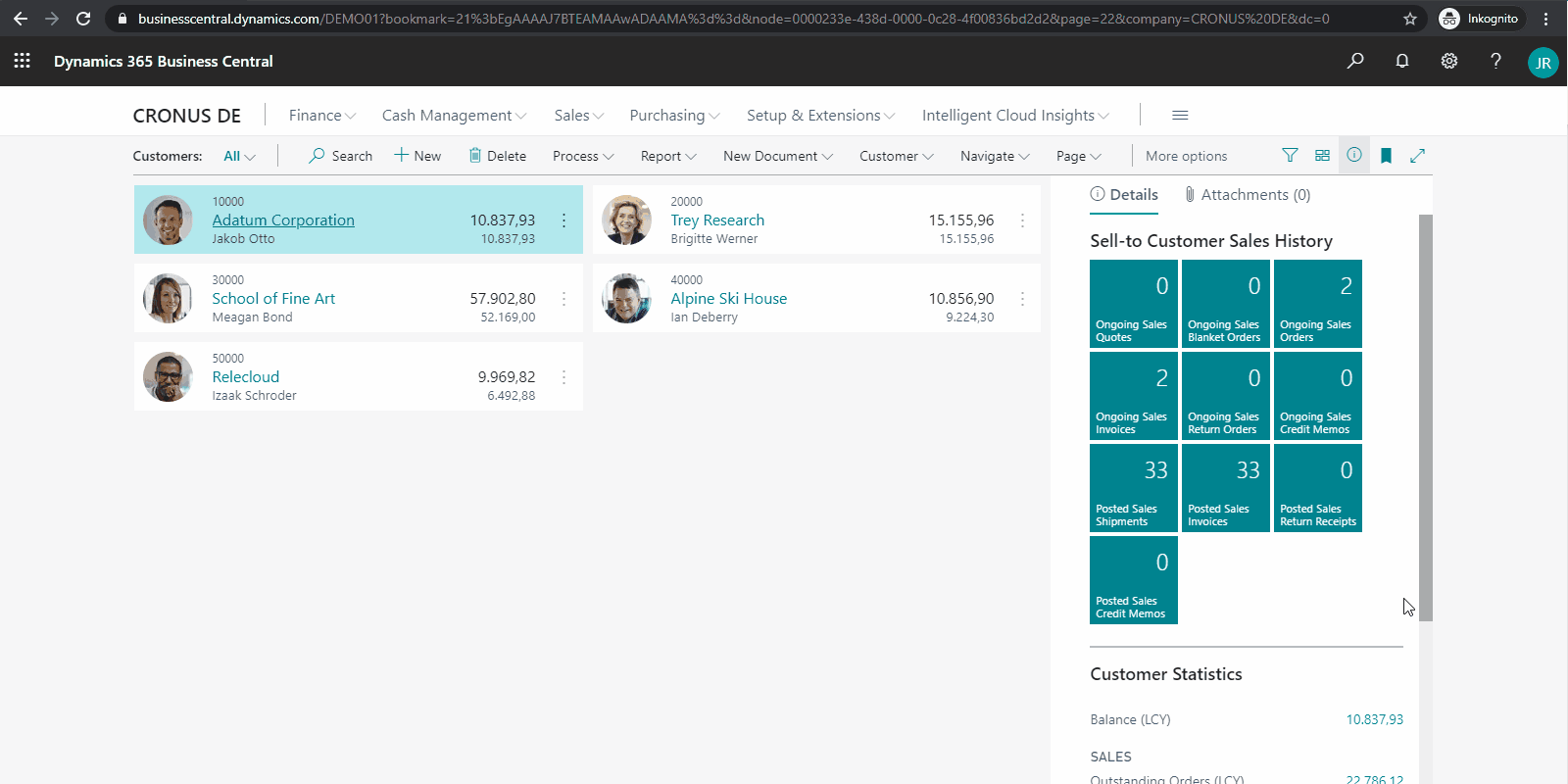Click Jakob Otto's customer photo
Screen dimensions: 1568x784
[168, 220]
